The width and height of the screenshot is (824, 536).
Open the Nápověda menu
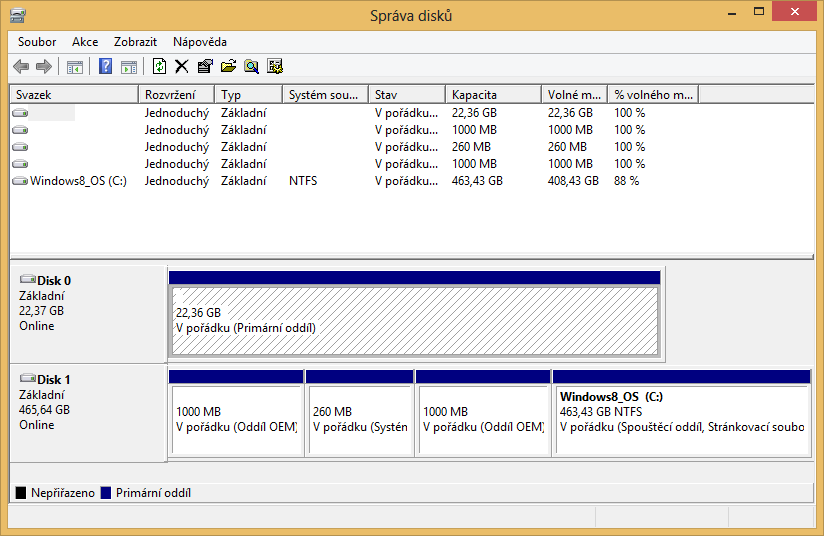tap(200, 42)
